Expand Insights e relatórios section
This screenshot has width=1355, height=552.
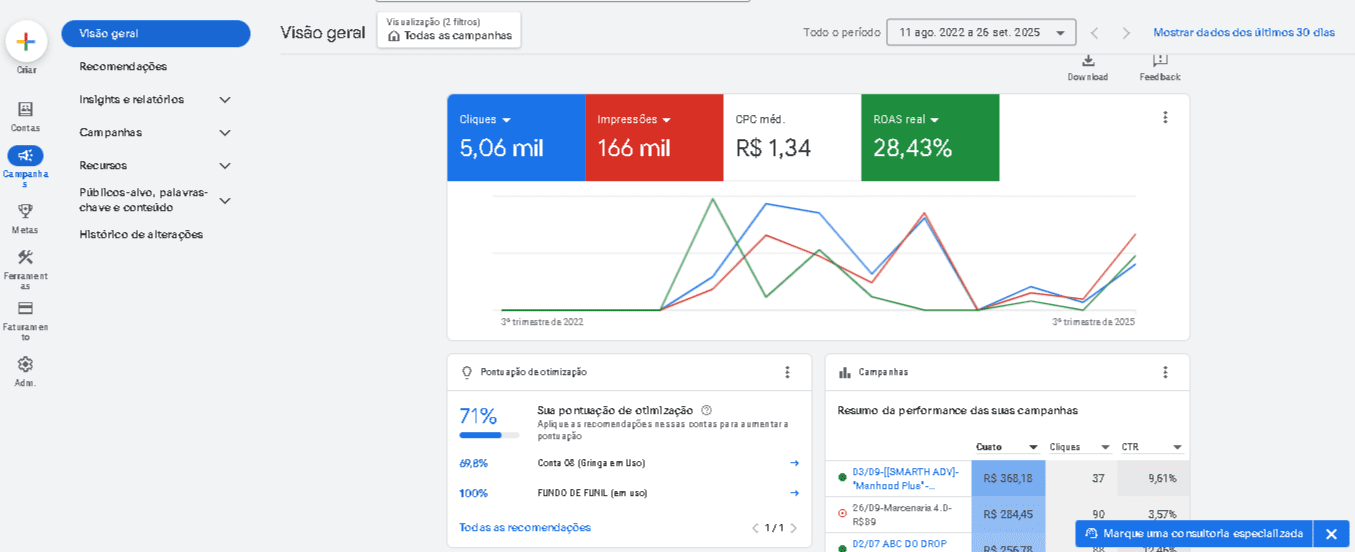(225, 100)
